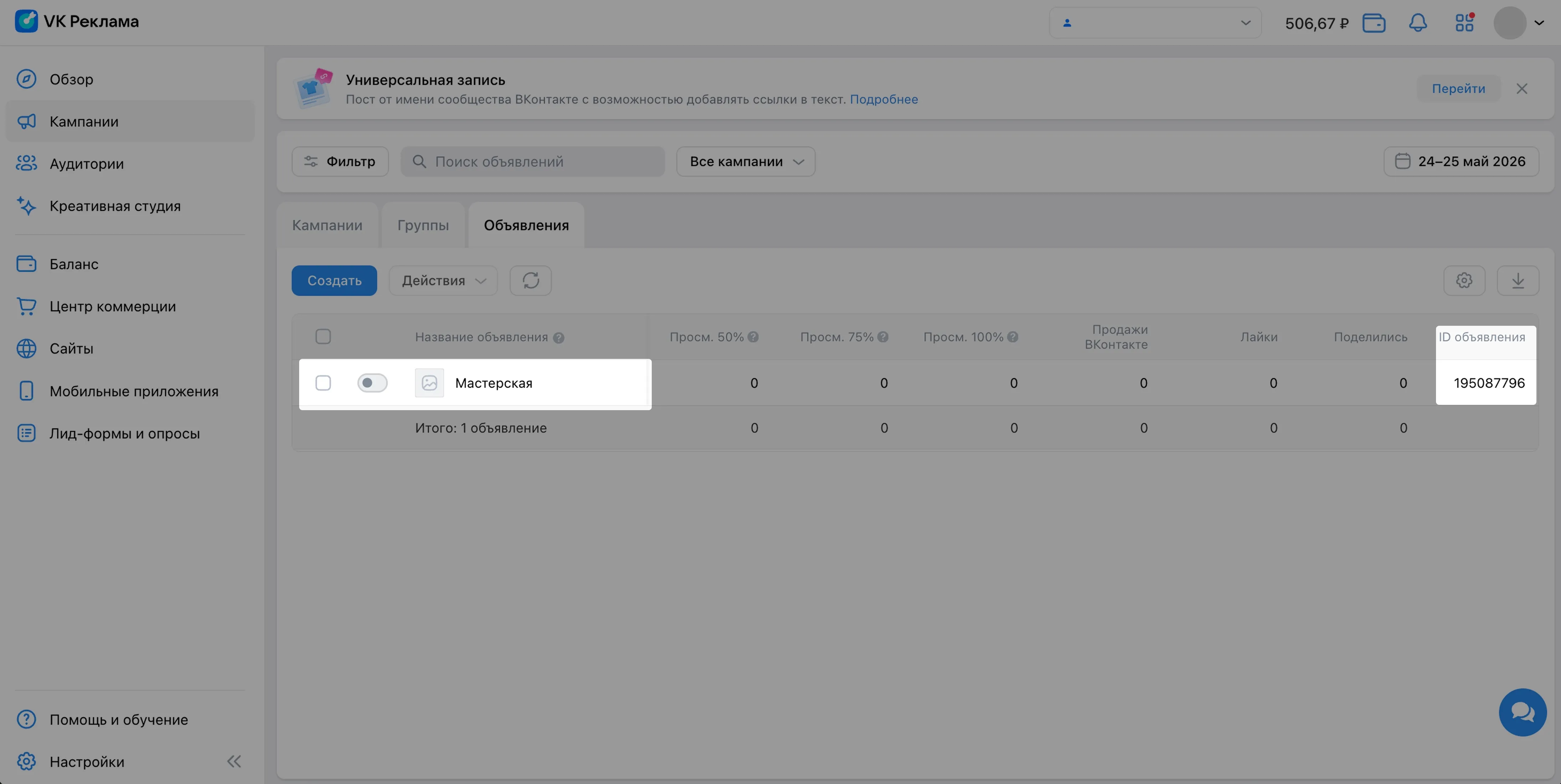1561x784 pixels.
Task: Click the Сайты globe icon
Action: (26, 348)
